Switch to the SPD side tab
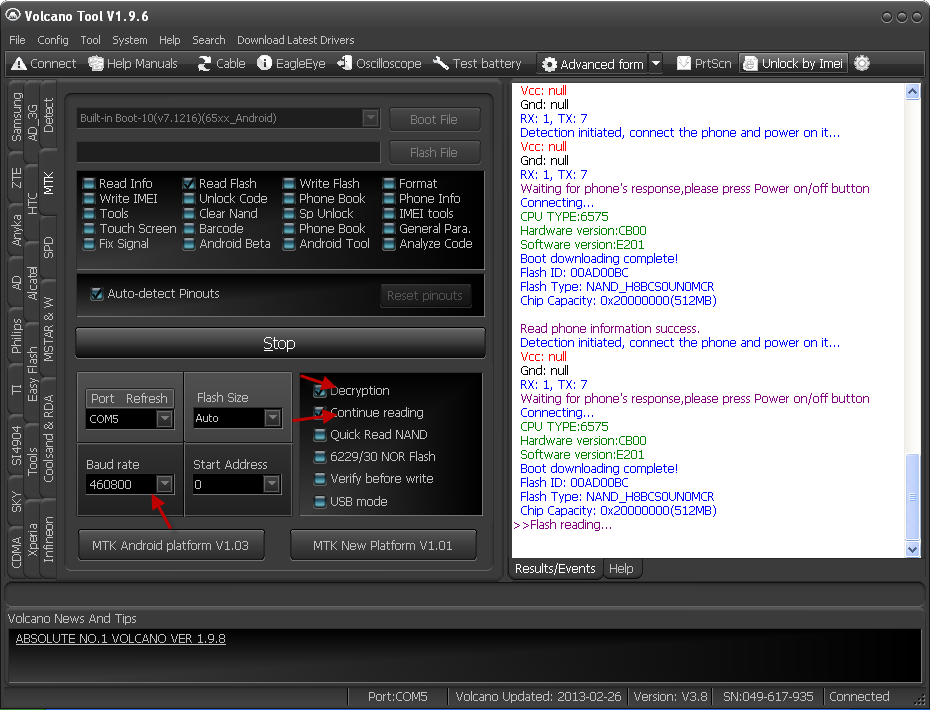This screenshot has height=710, width=930. 49,247
